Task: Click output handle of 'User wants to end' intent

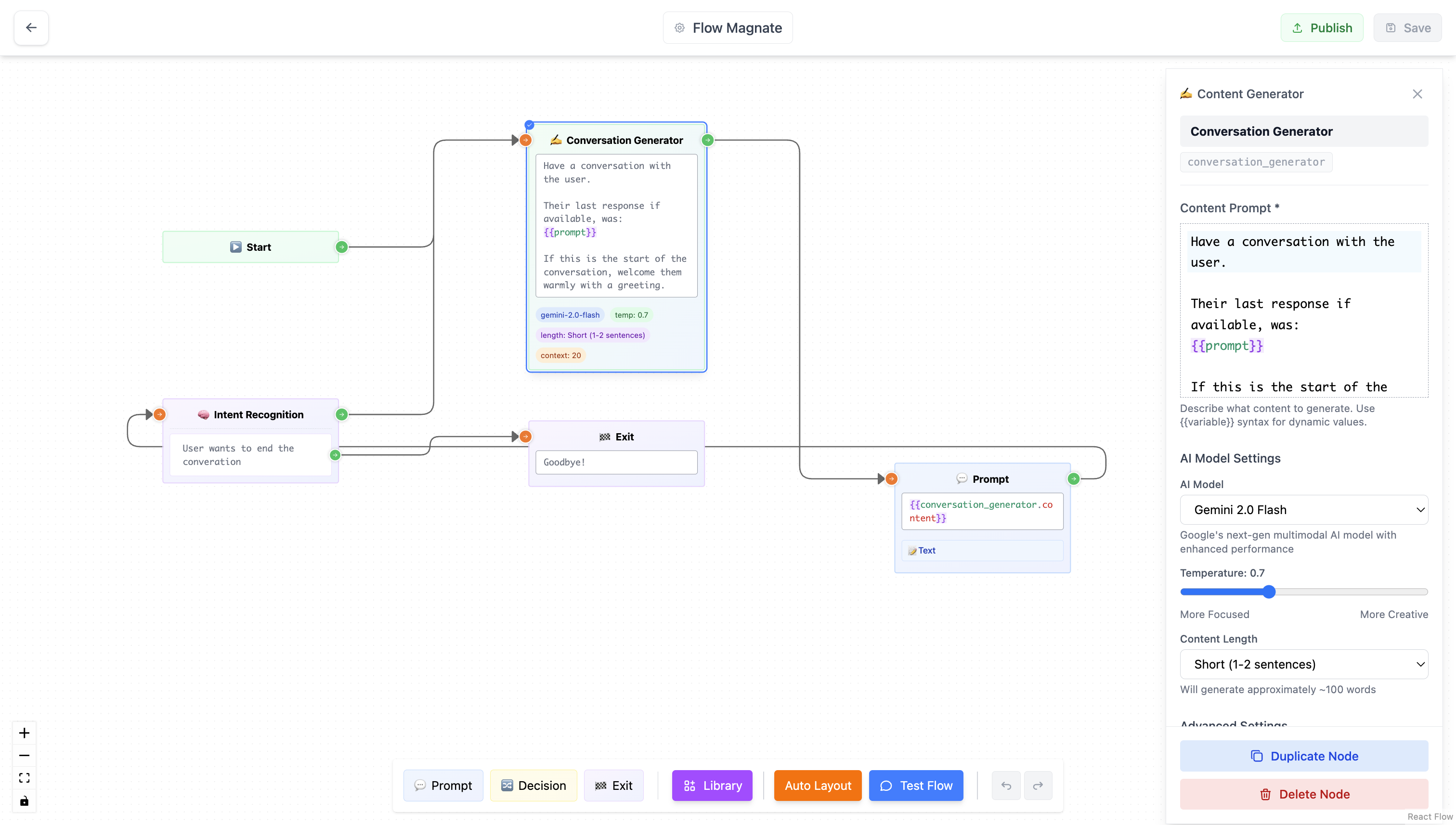Action: (335, 455)
